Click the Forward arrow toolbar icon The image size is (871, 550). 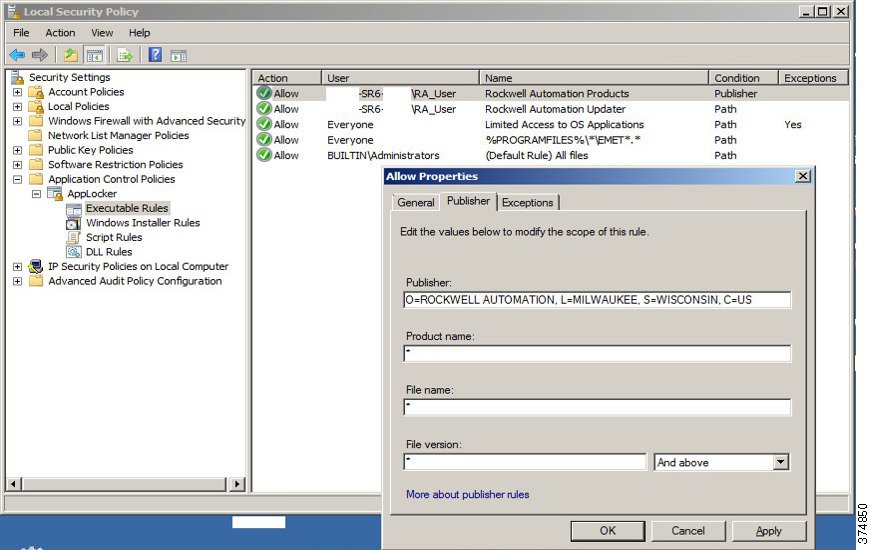click(x=39, y=54)
